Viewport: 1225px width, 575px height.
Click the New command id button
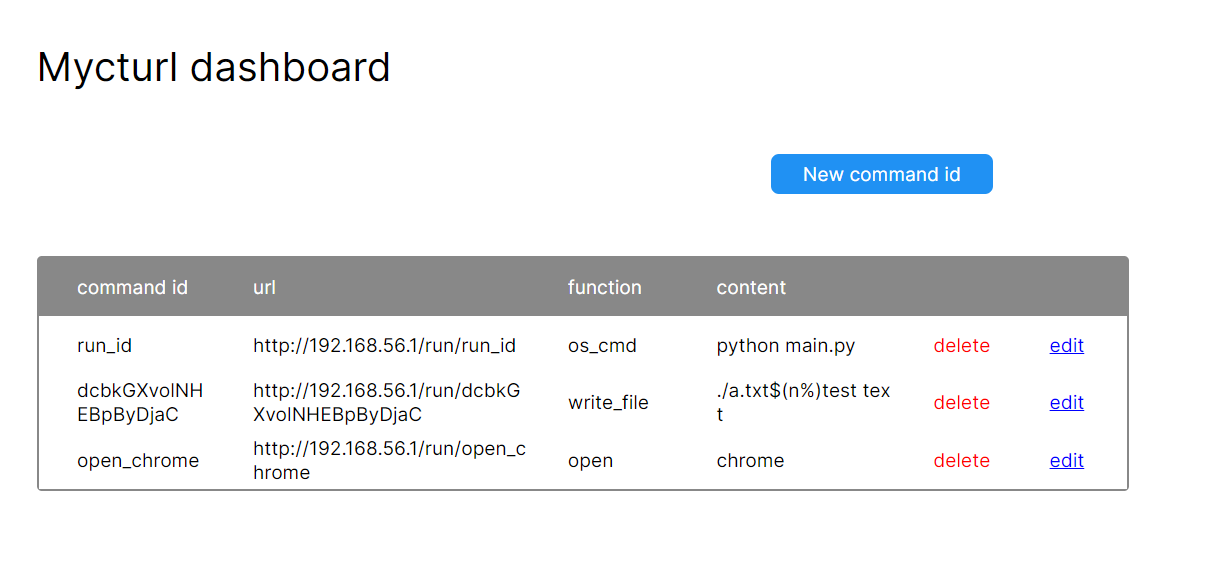881,174
